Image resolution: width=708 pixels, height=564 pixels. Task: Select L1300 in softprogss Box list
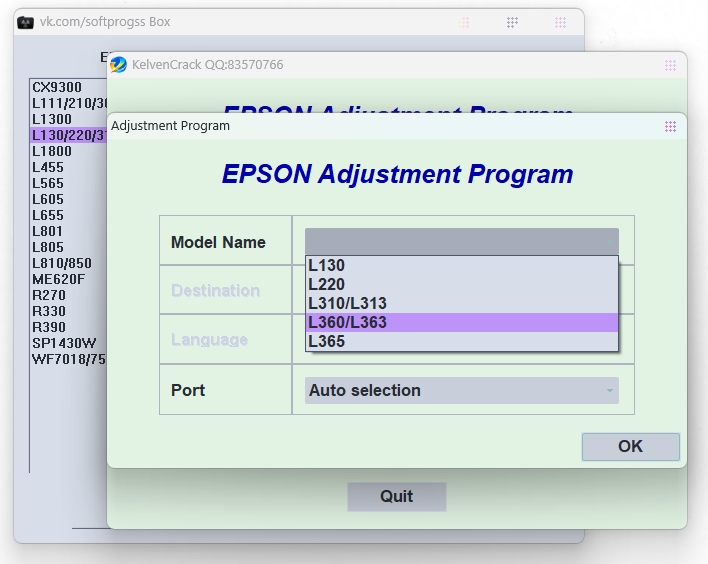pos(69,119)
